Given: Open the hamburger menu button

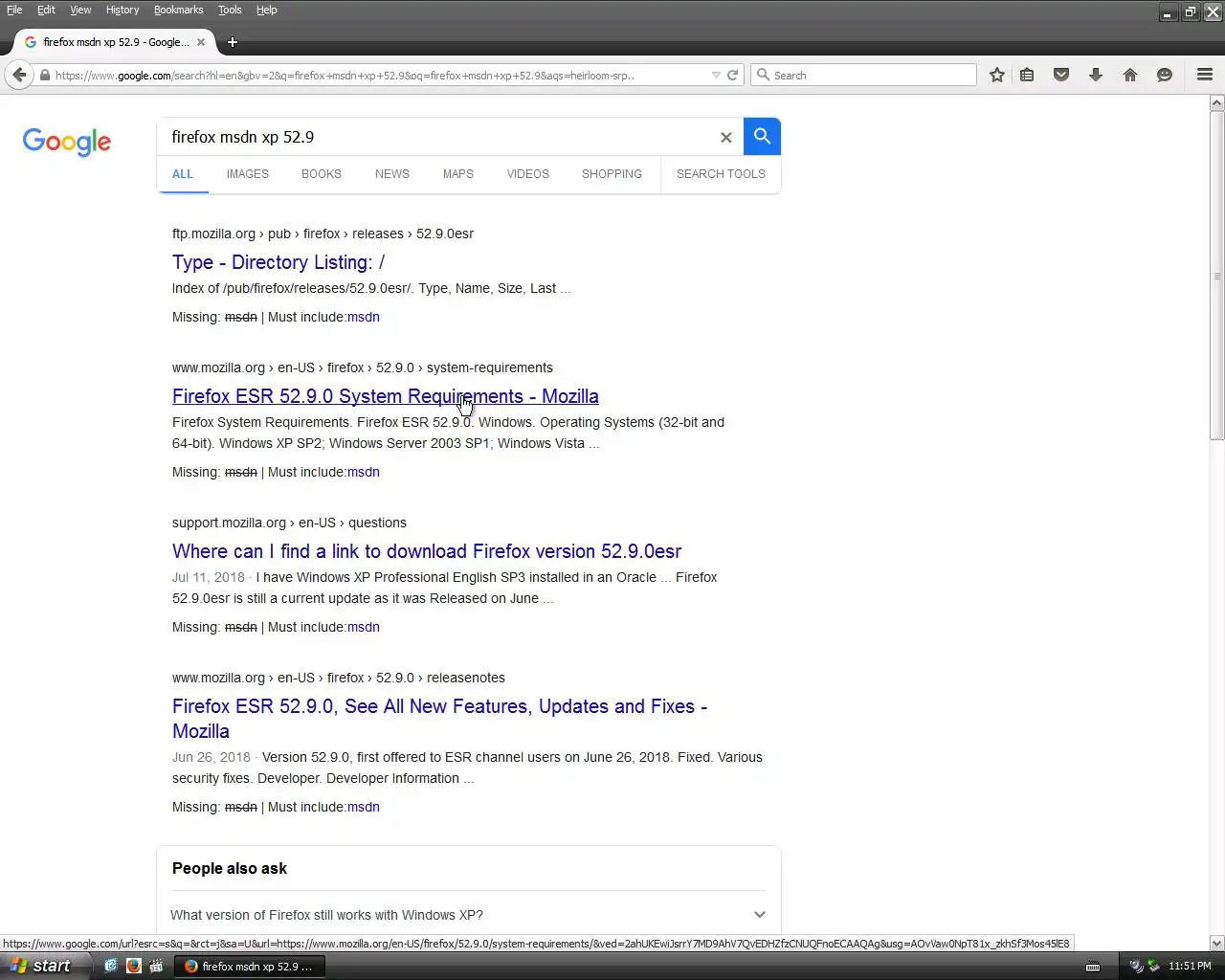Looking at the screenshot, I should (1205, 75).
